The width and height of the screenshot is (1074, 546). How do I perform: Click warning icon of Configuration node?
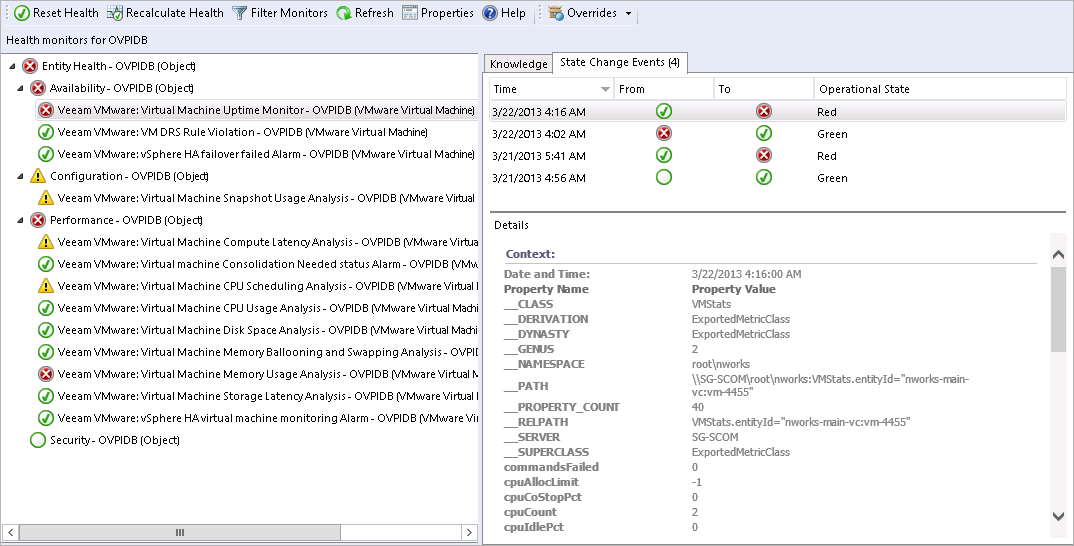[38, 176]
